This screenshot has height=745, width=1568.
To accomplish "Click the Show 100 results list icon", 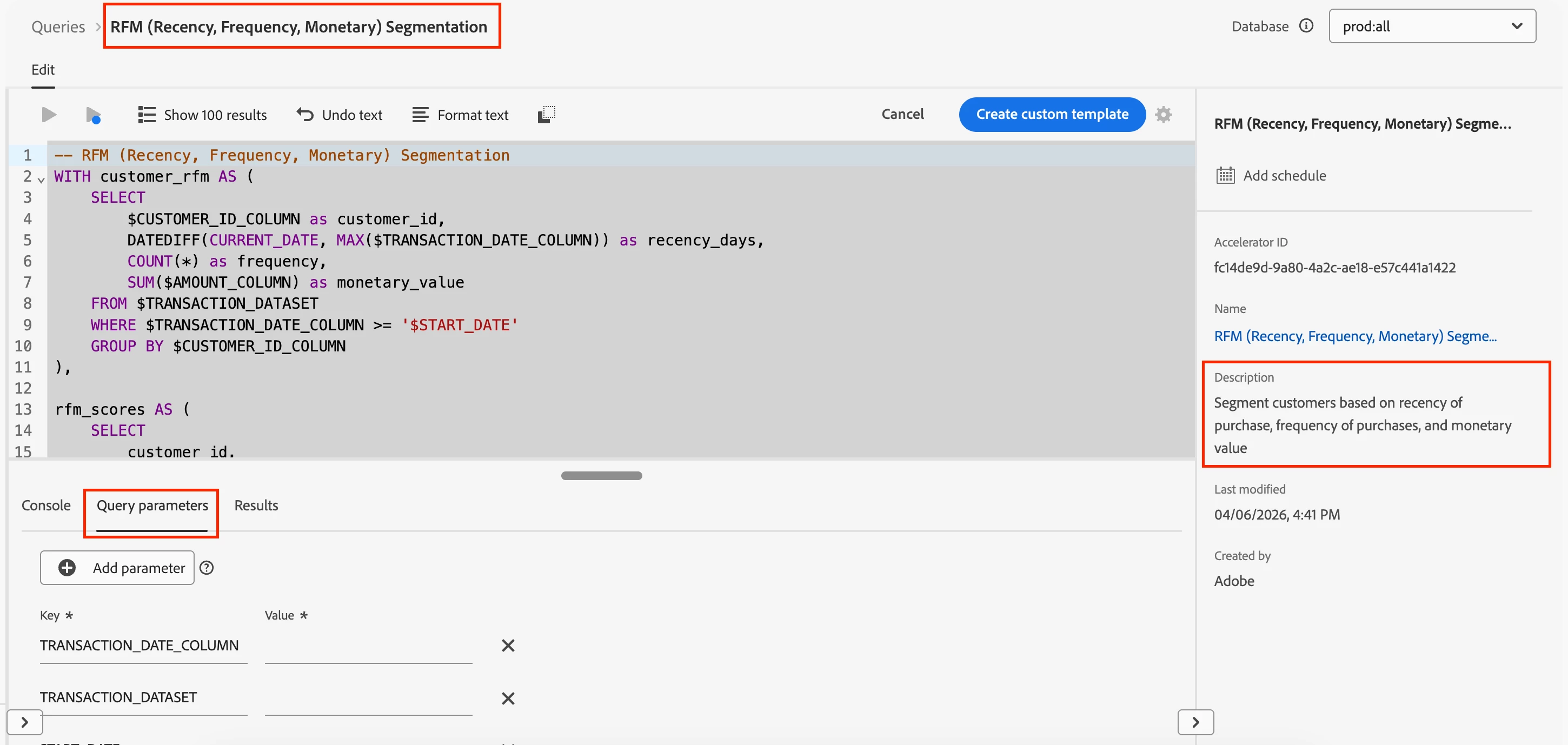I will pyautogui.click(x=147, y=115).
